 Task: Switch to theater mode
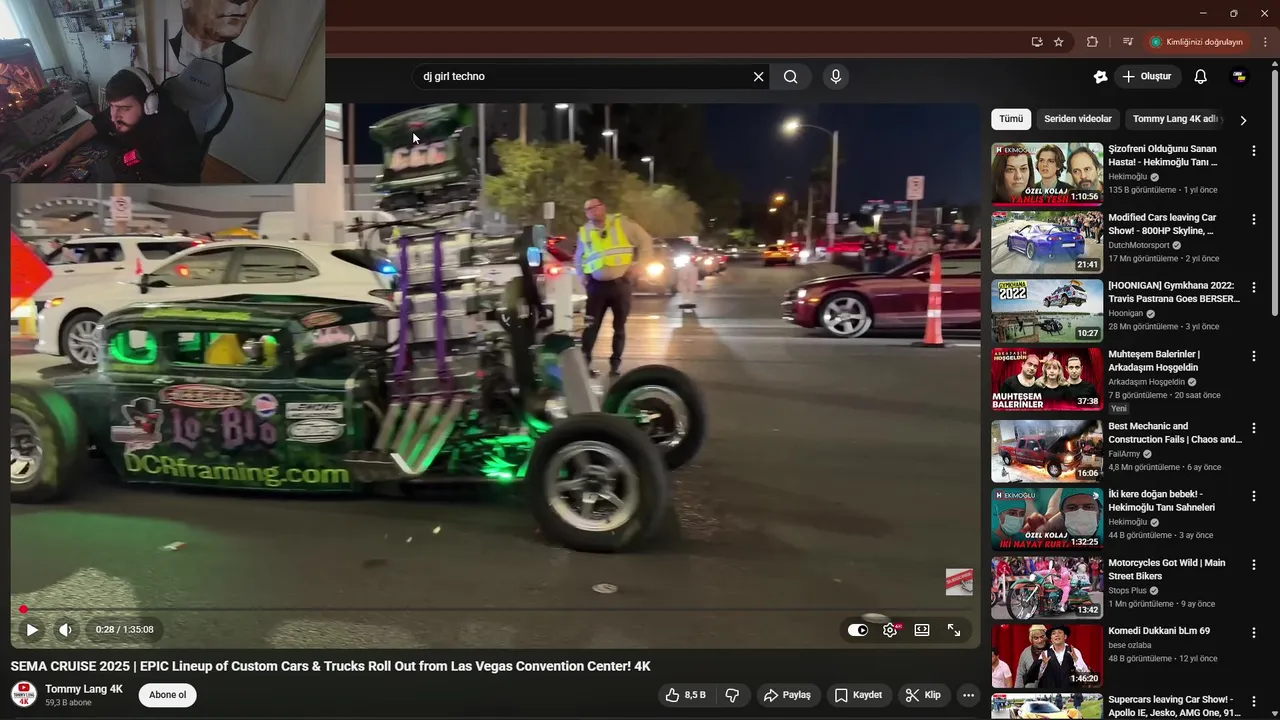(922, 630)
